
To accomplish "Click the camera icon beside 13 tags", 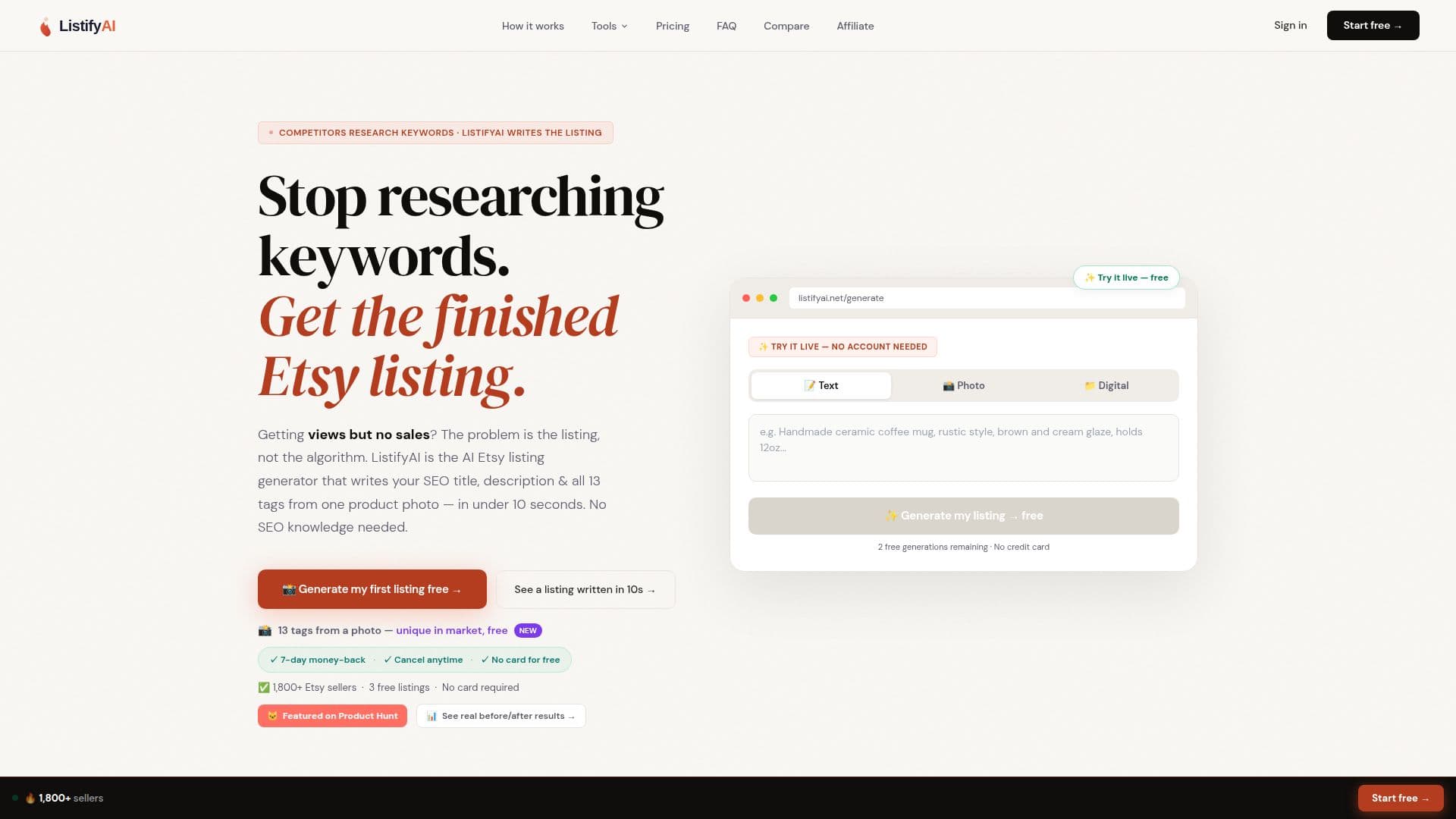I will coord(265,630).
